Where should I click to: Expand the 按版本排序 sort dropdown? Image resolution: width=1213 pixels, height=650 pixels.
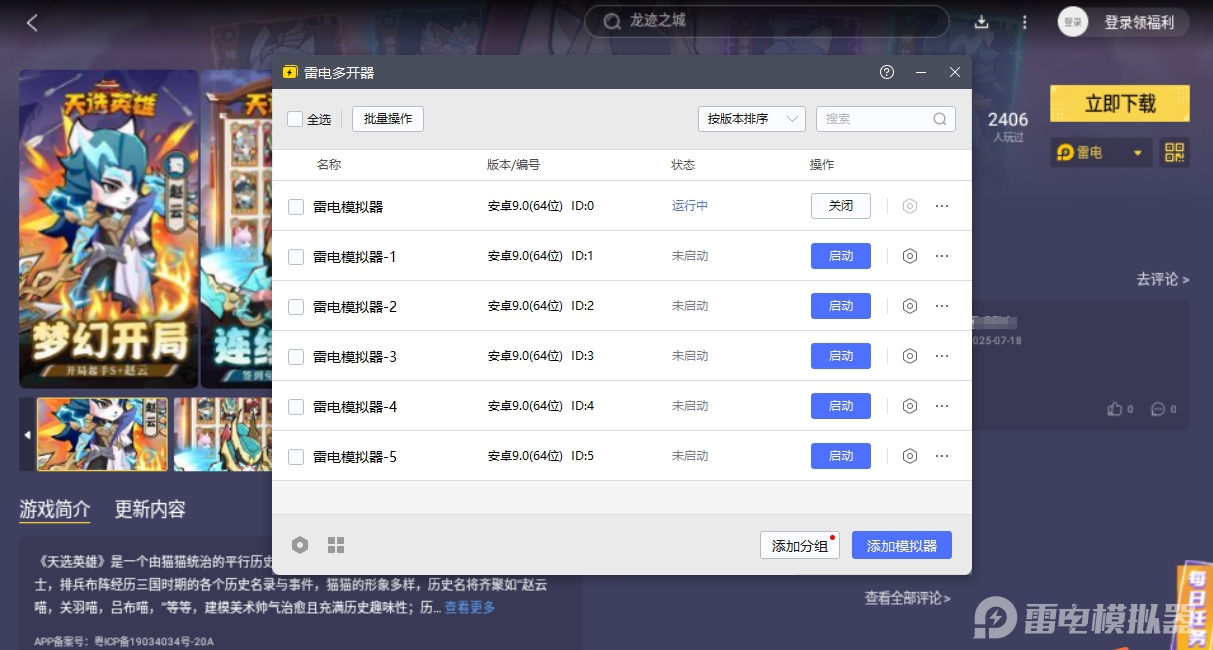[751, 119]
